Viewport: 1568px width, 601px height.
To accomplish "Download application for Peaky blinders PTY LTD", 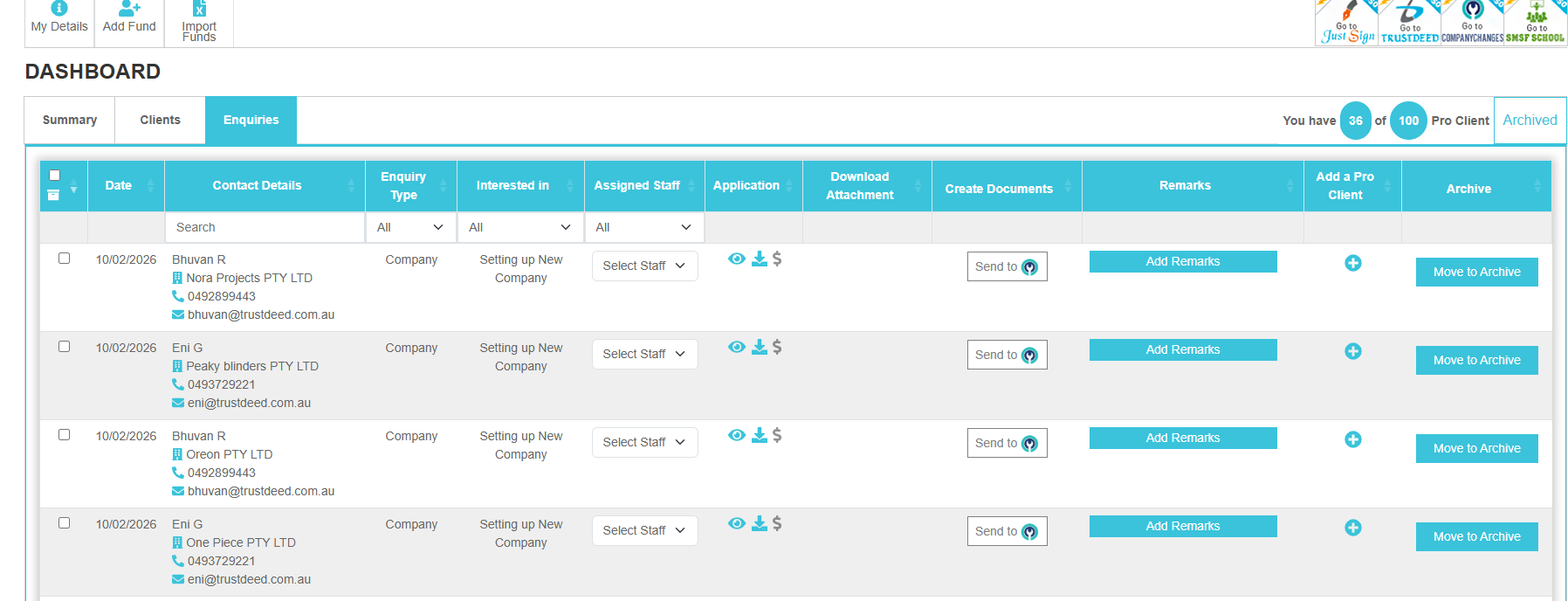I will pyautogui.click(x=760, y=347).
